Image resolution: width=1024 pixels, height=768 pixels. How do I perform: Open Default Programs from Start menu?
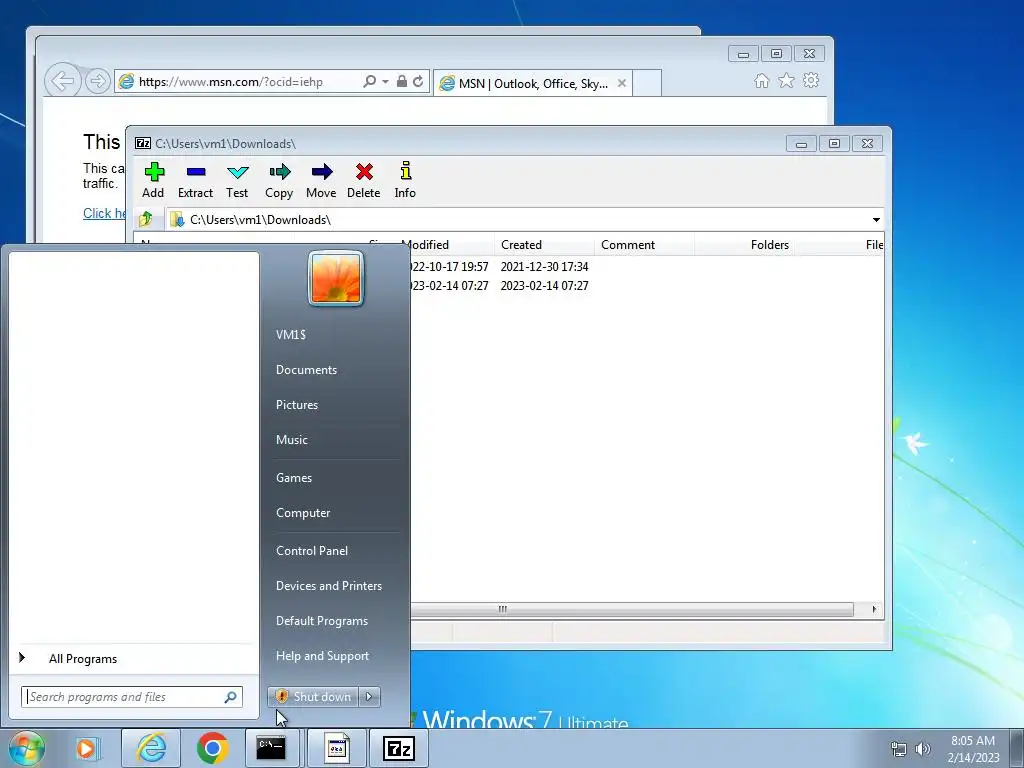[x=322, y=621]
